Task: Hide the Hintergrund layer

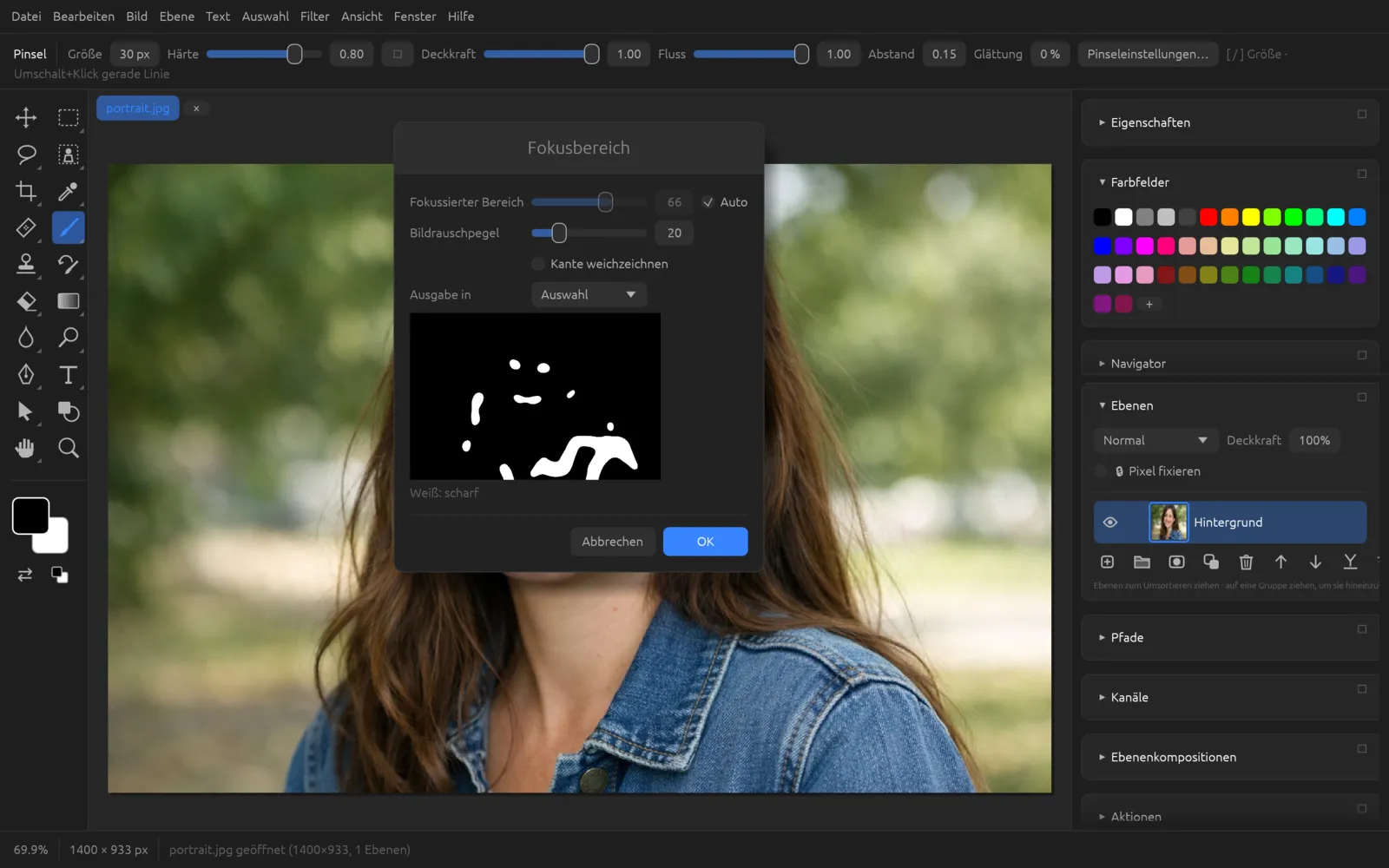Action: click(x=1109, y=523)
